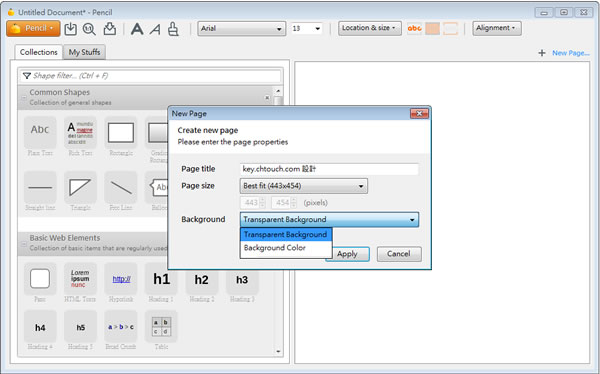Open the Location & size dropdown
Screen dimensions: 600x374
(x=370, y=28)
